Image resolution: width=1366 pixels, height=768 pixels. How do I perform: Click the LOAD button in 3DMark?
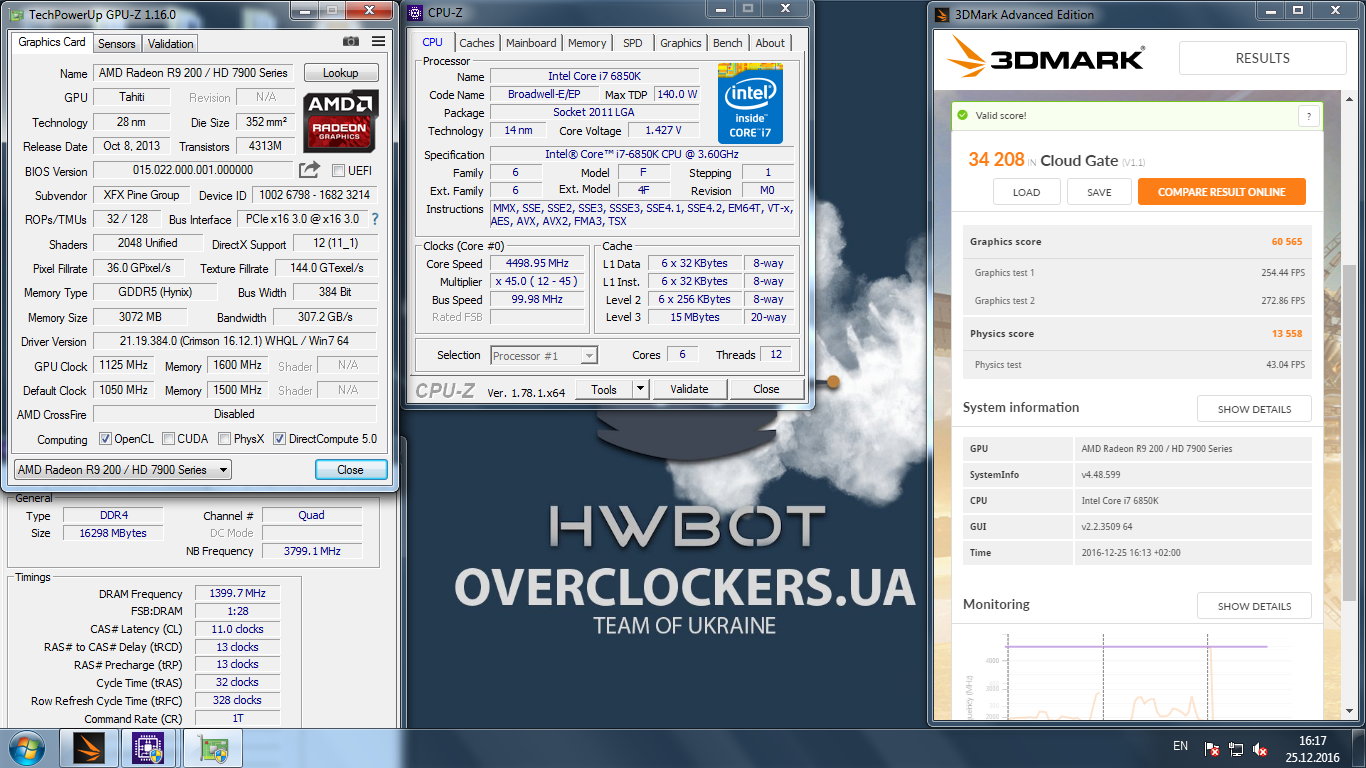(1027, 192)
